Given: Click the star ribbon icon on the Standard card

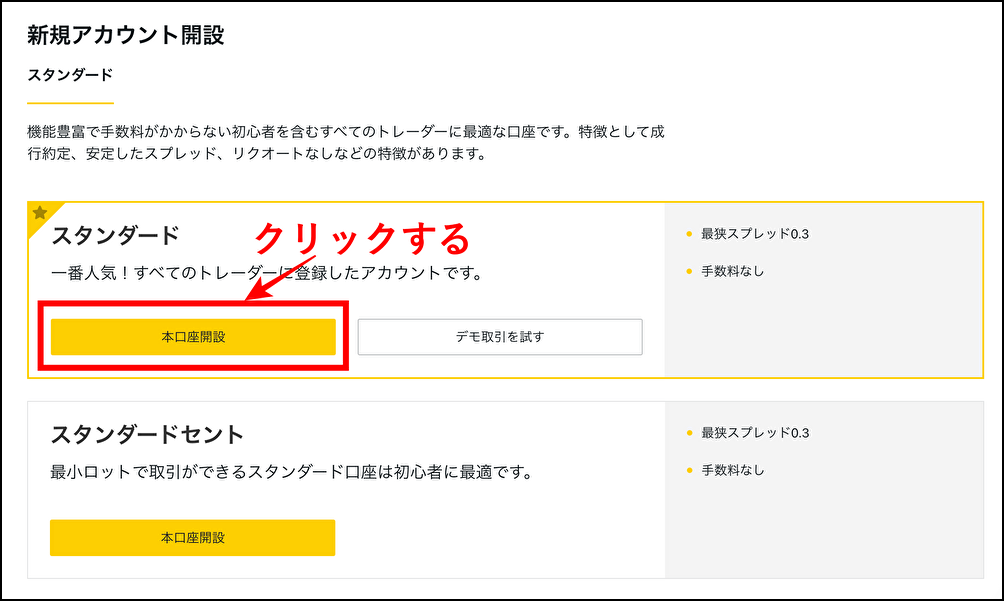Looking at the screenshot, I should 38,213.
